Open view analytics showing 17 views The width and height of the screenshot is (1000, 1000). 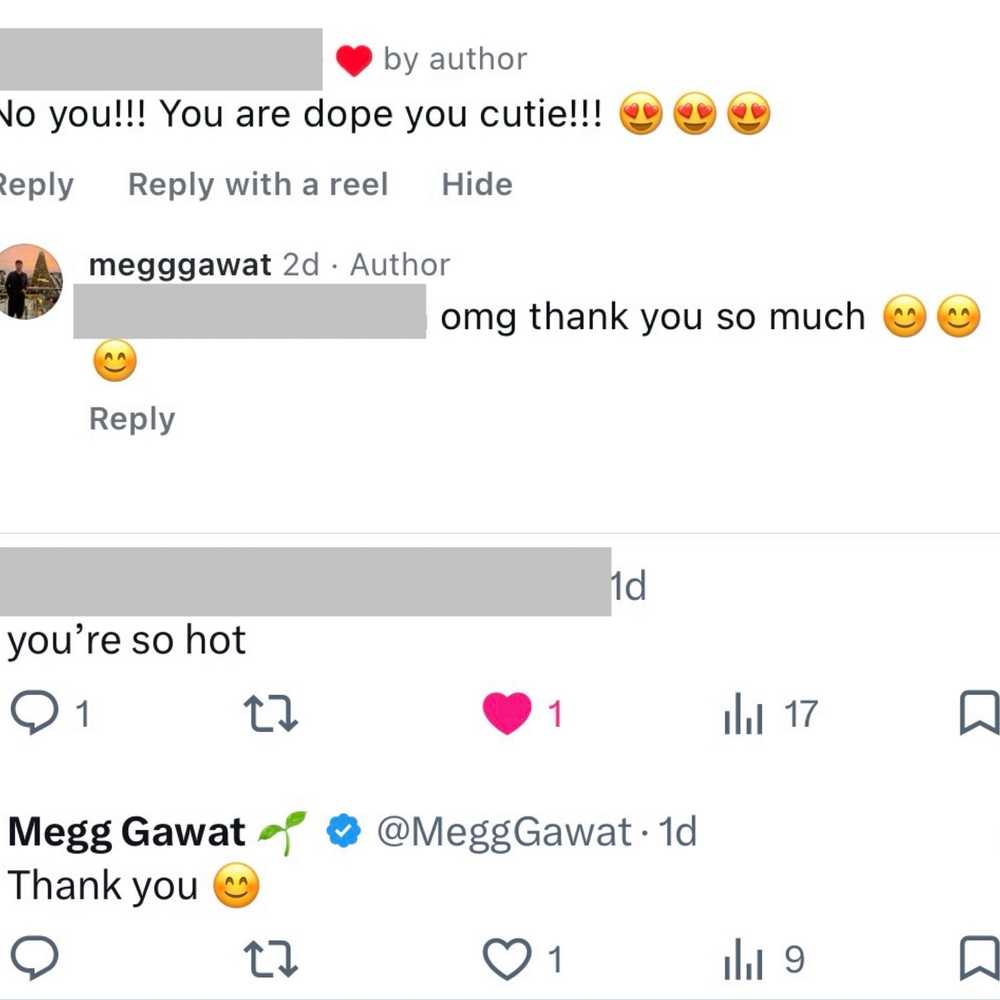743,714
